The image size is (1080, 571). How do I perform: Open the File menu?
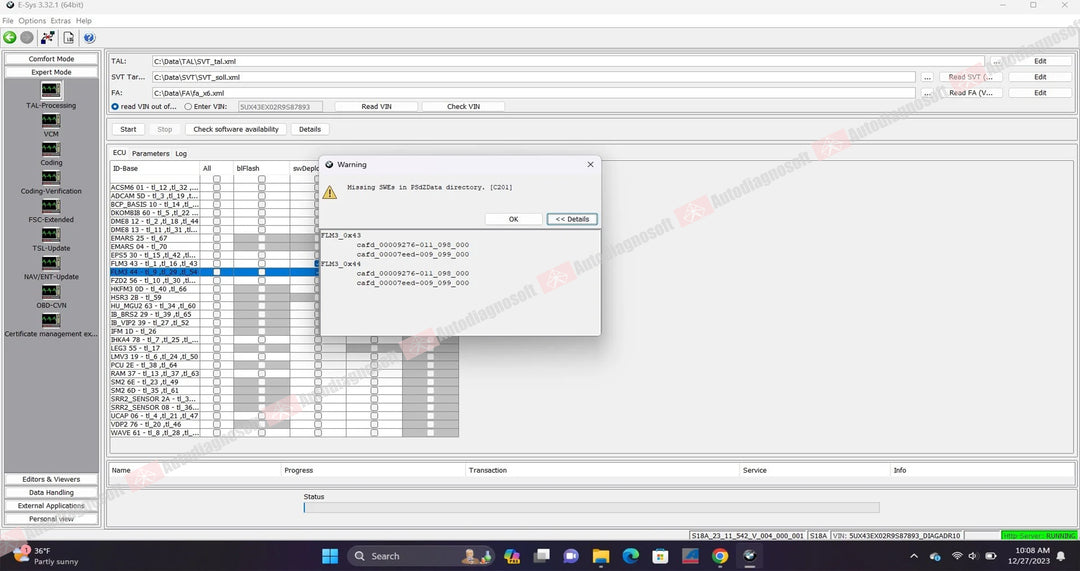pyautogui.click(x=8, y=21)
